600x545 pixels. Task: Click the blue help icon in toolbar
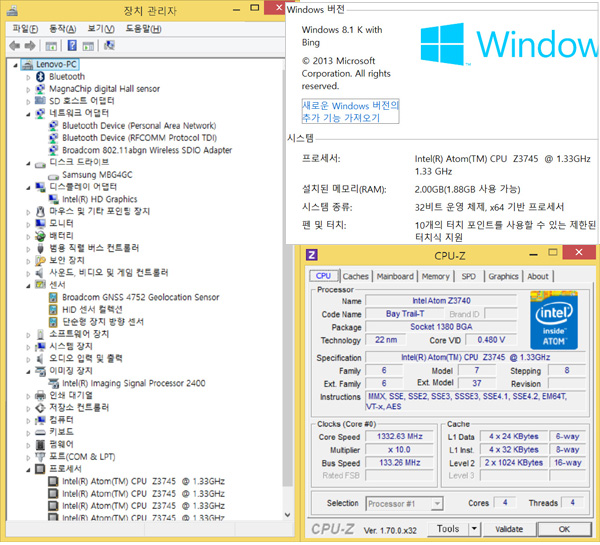coord(72,46)
